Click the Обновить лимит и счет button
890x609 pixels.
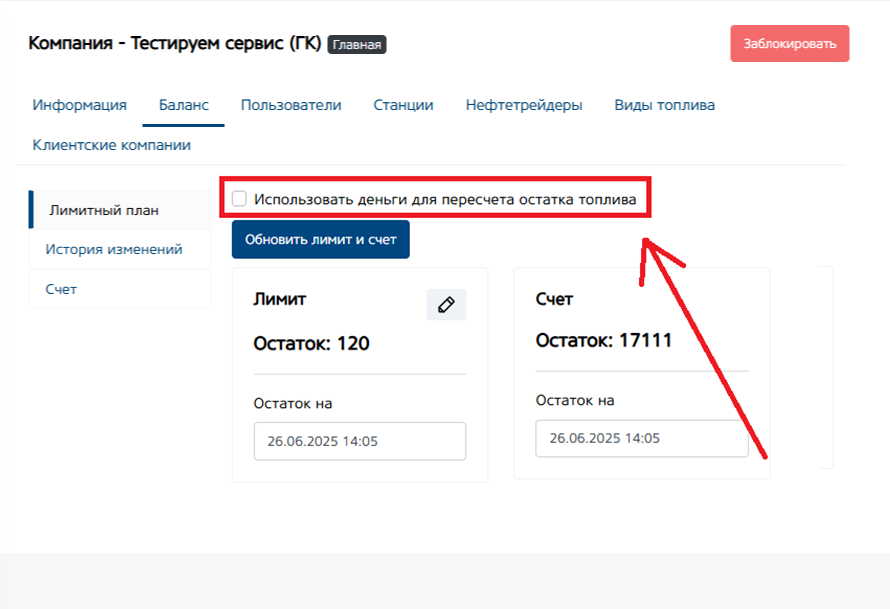point(321,240)
